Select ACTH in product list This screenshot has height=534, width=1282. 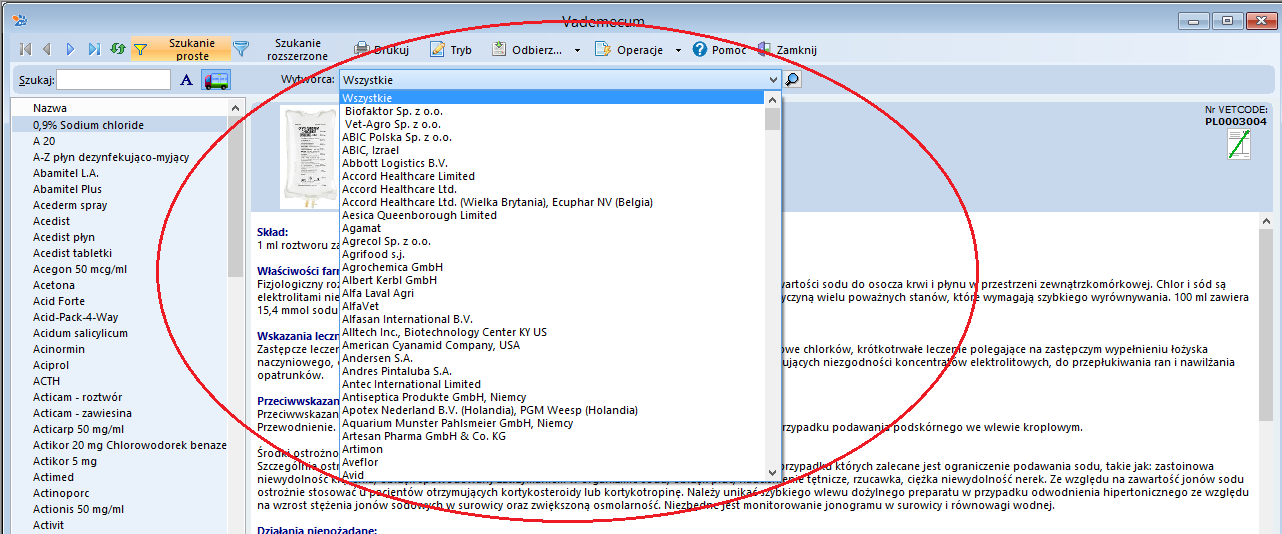[x=120, y=381]
